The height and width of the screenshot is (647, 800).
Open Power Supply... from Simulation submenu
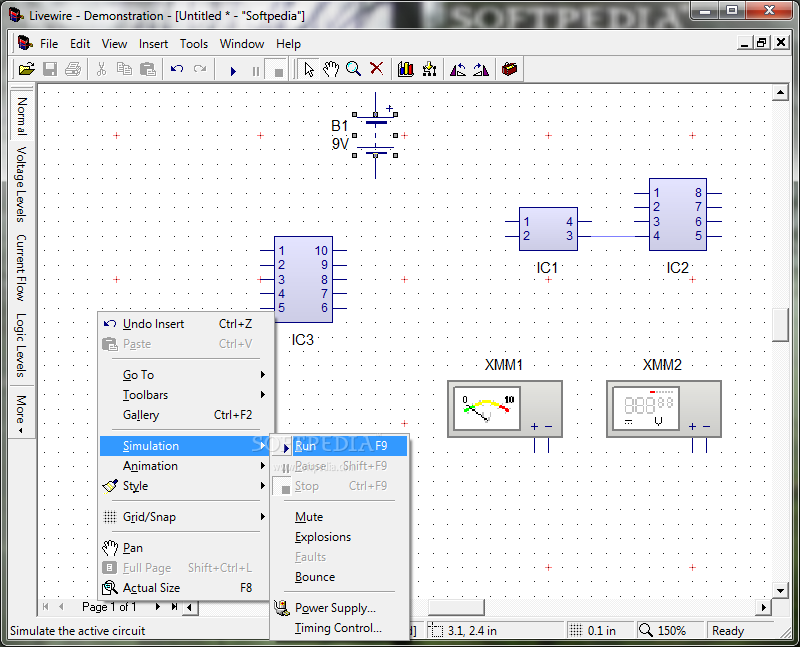pos(340,608)
